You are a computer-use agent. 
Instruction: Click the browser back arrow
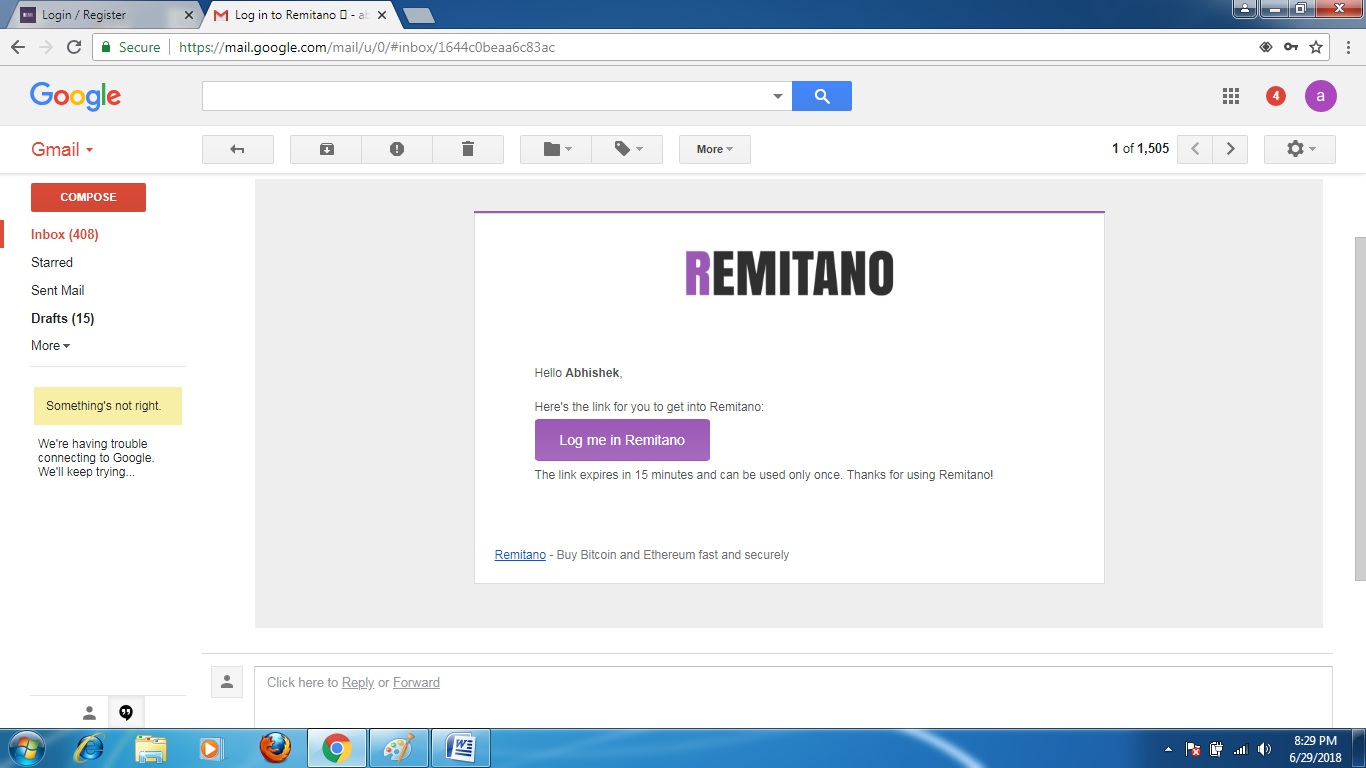pos(18,47)
